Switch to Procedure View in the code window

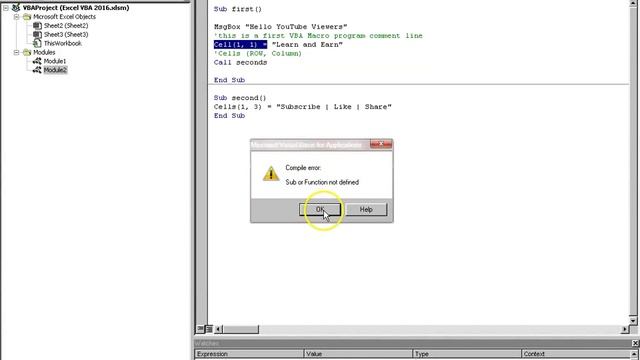tap(200, 329)
